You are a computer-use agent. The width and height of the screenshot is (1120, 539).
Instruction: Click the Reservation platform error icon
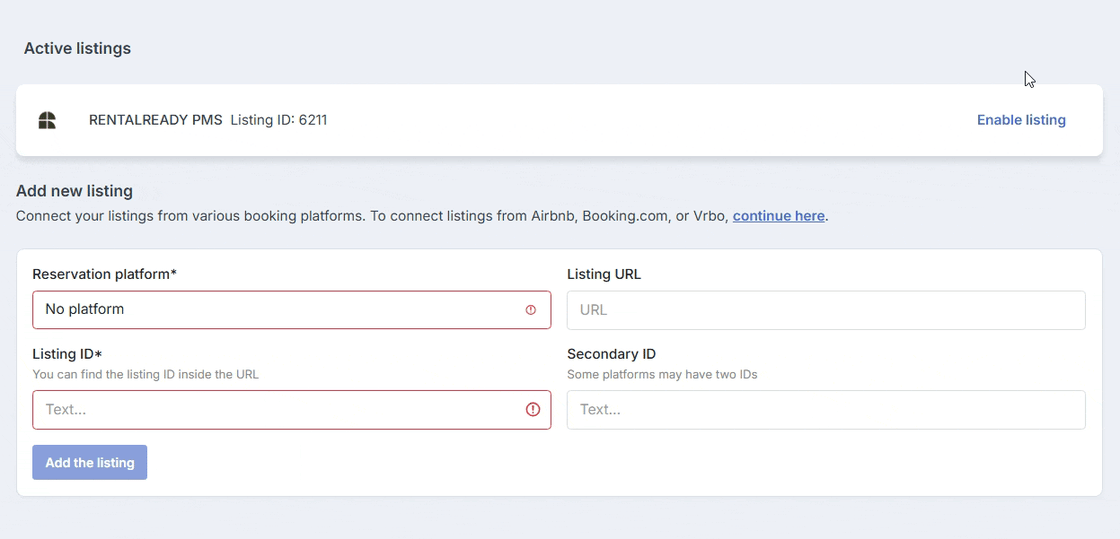coord(530,310)
